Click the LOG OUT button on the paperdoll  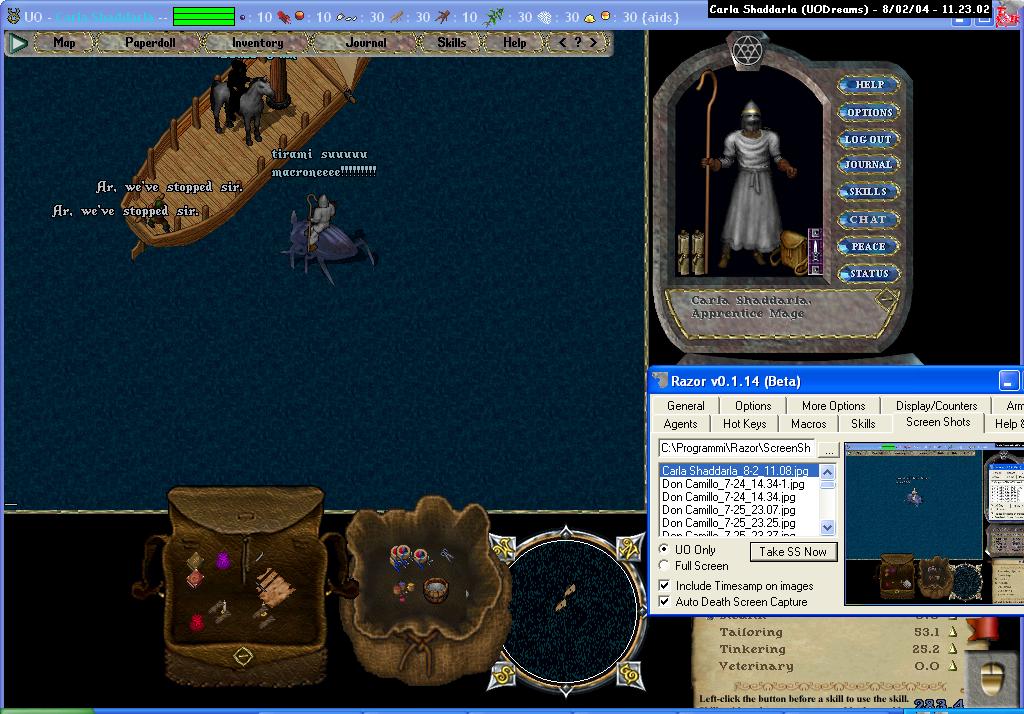(868, 139)
